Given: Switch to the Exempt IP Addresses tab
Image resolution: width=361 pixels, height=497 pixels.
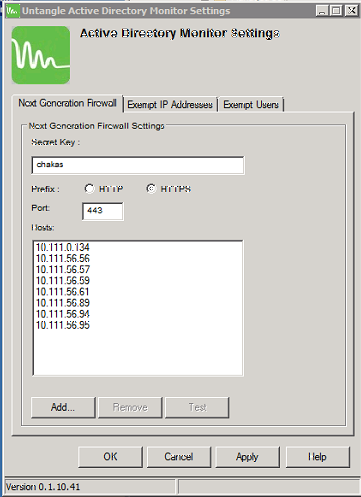Looking at the screenshot, I should [x=170, y=105].
